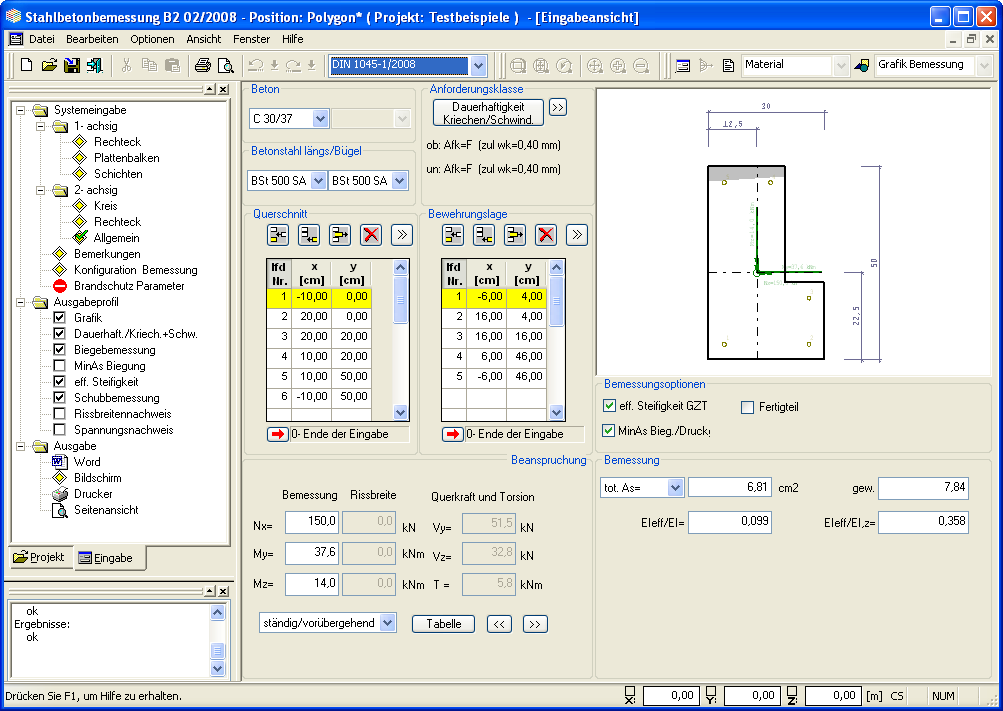
Task: Click the Bewehrungslage table scrollbar
Action: point(557,340)
